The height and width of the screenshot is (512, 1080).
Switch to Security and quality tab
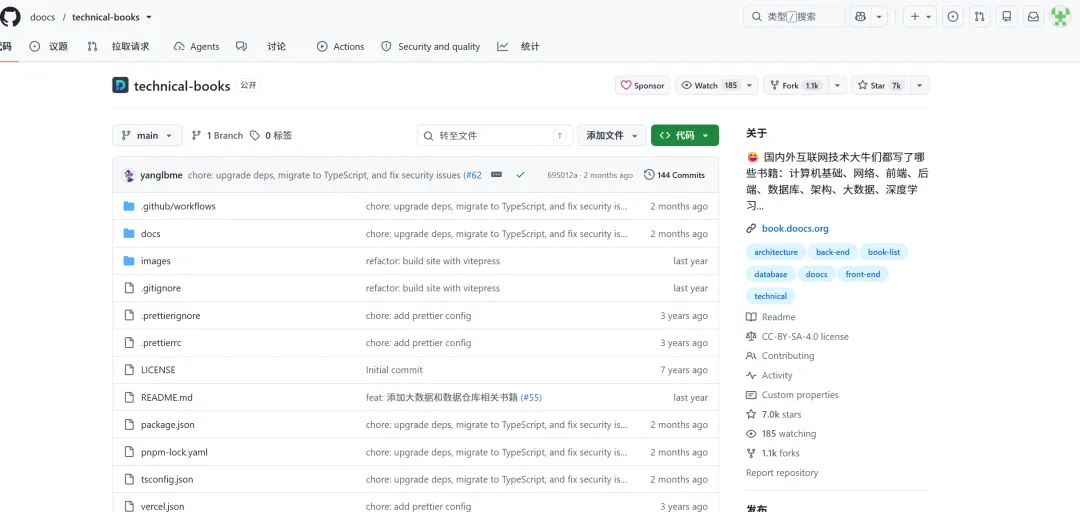point(431,46)
